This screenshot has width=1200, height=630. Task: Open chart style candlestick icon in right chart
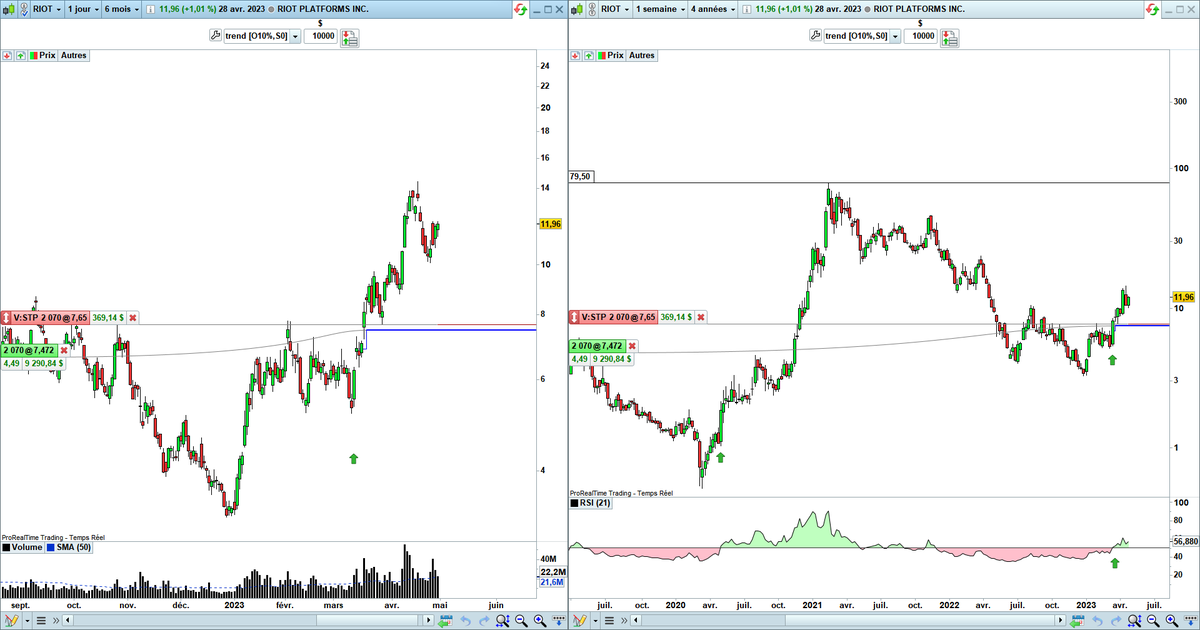click(x=577, y=9)
